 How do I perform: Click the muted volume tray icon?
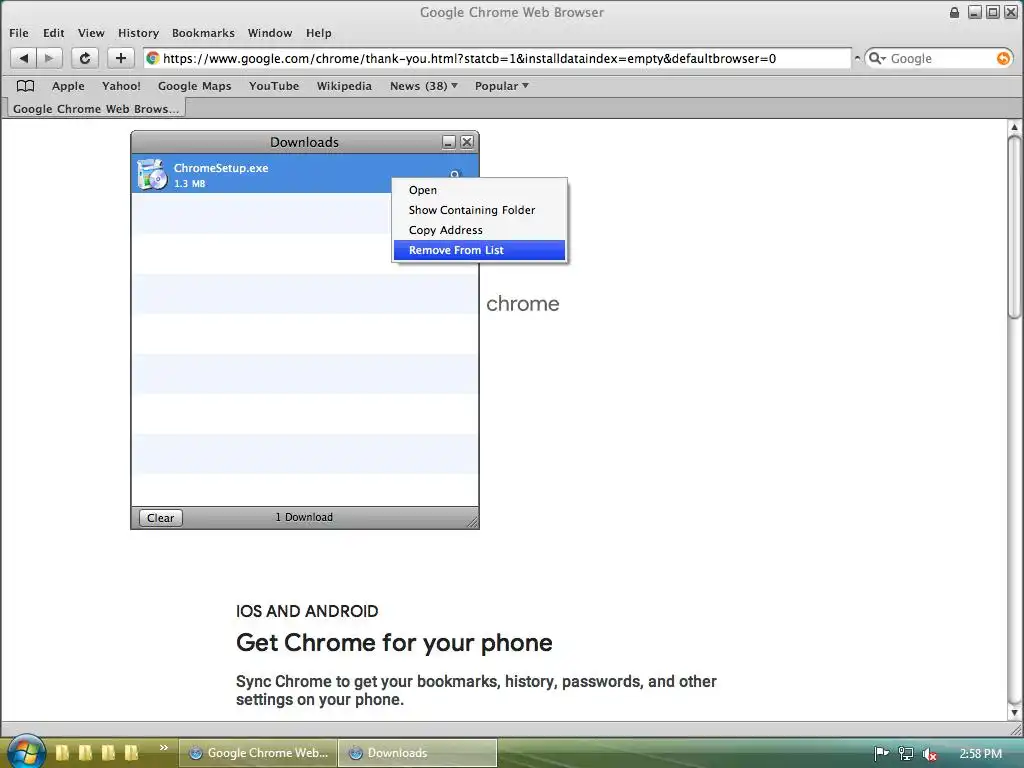929,754
